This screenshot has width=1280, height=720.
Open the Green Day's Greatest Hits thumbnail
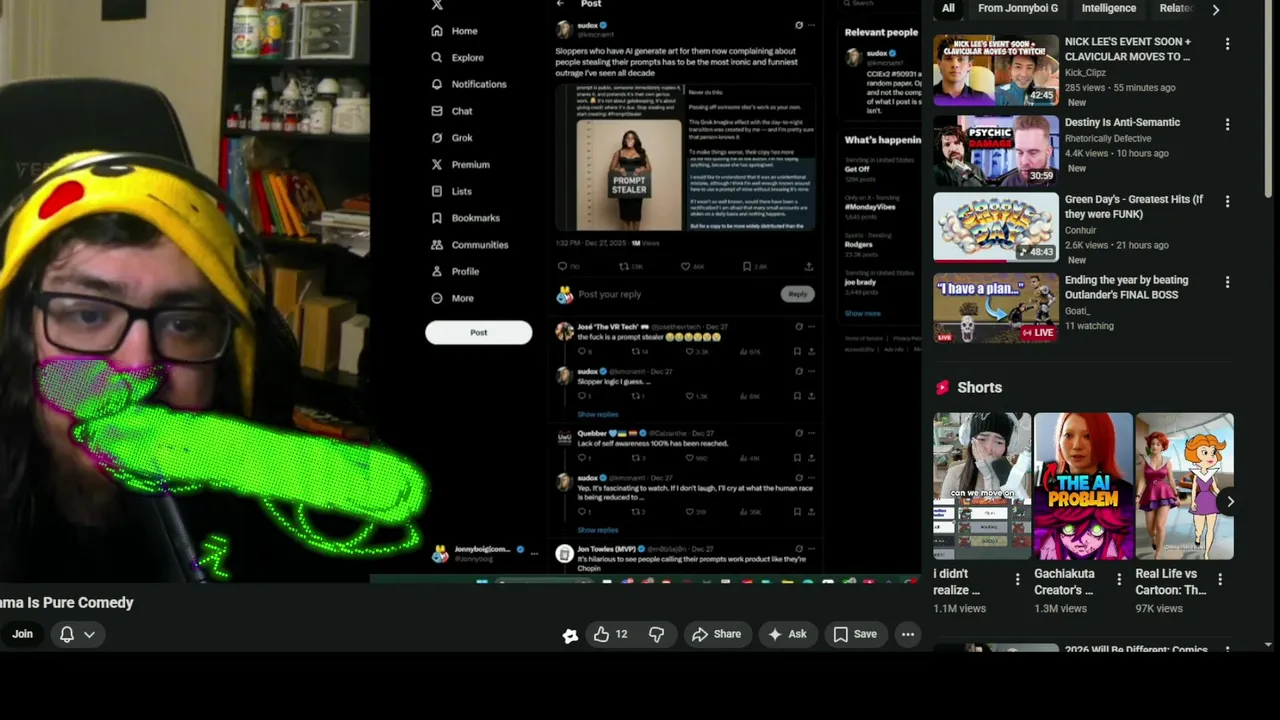pos(996,227)
